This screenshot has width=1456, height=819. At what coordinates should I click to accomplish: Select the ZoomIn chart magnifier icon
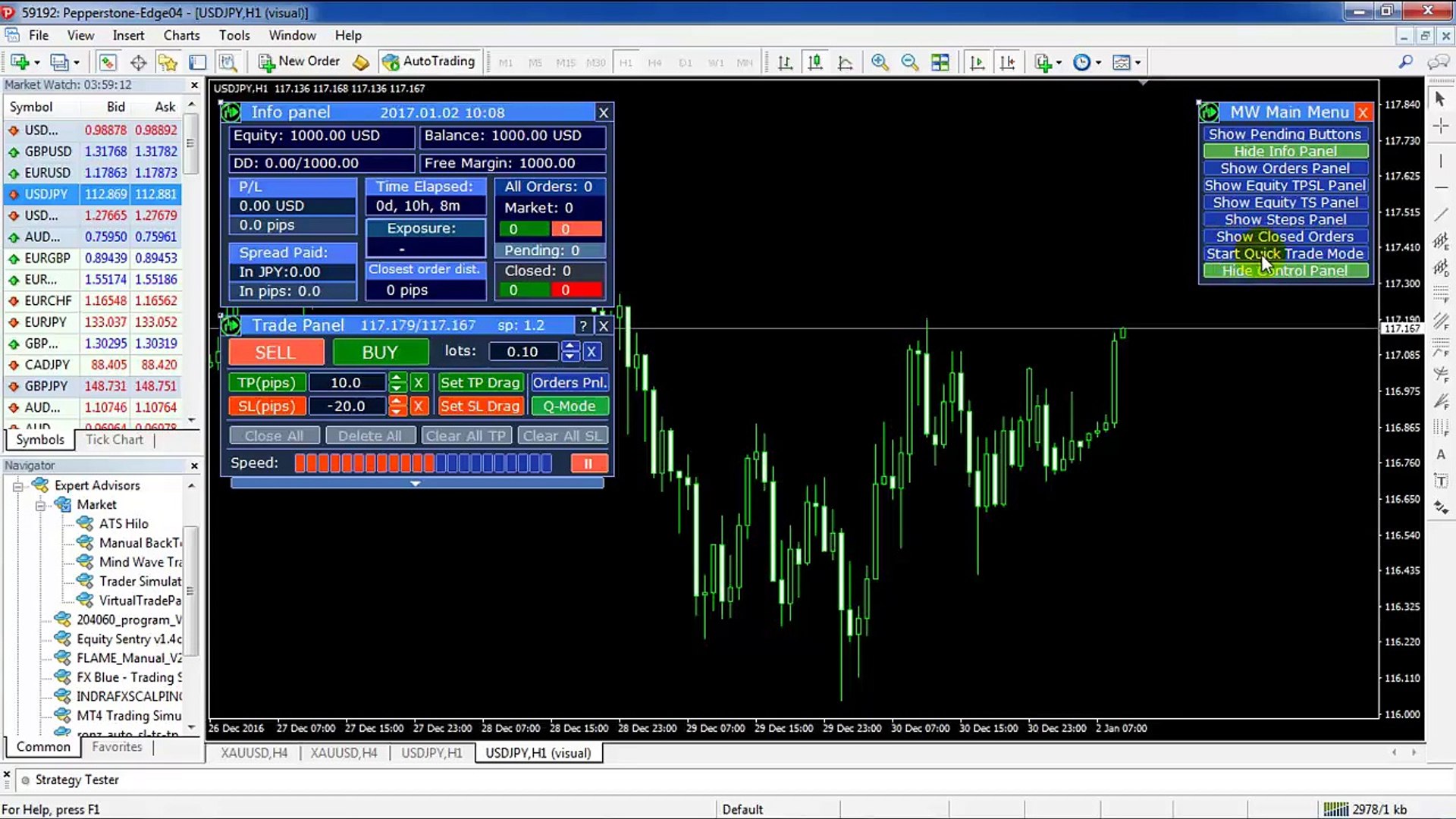878,62
